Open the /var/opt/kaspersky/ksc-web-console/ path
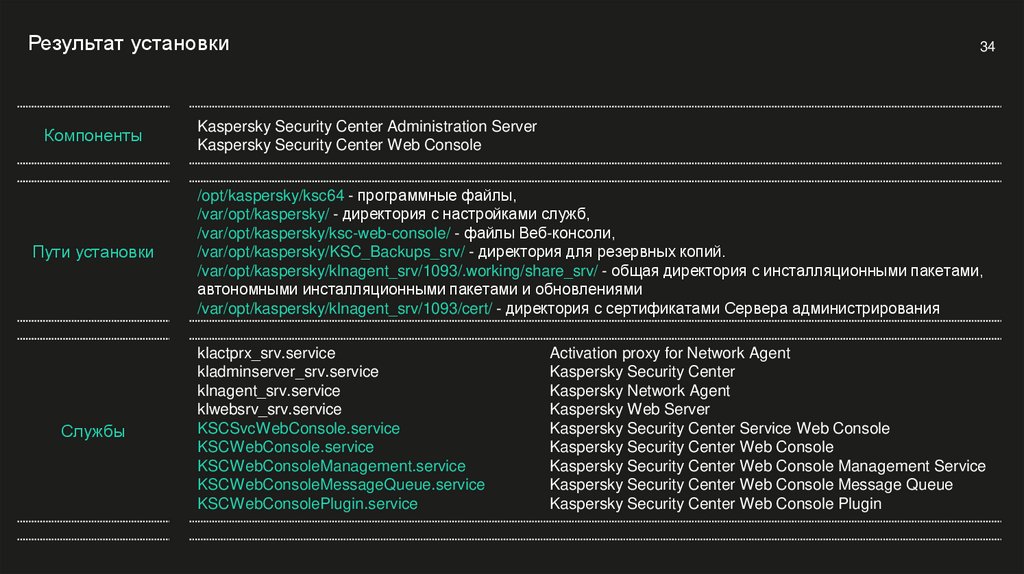This screenshot has width=1024, height=574. (311, 233)
